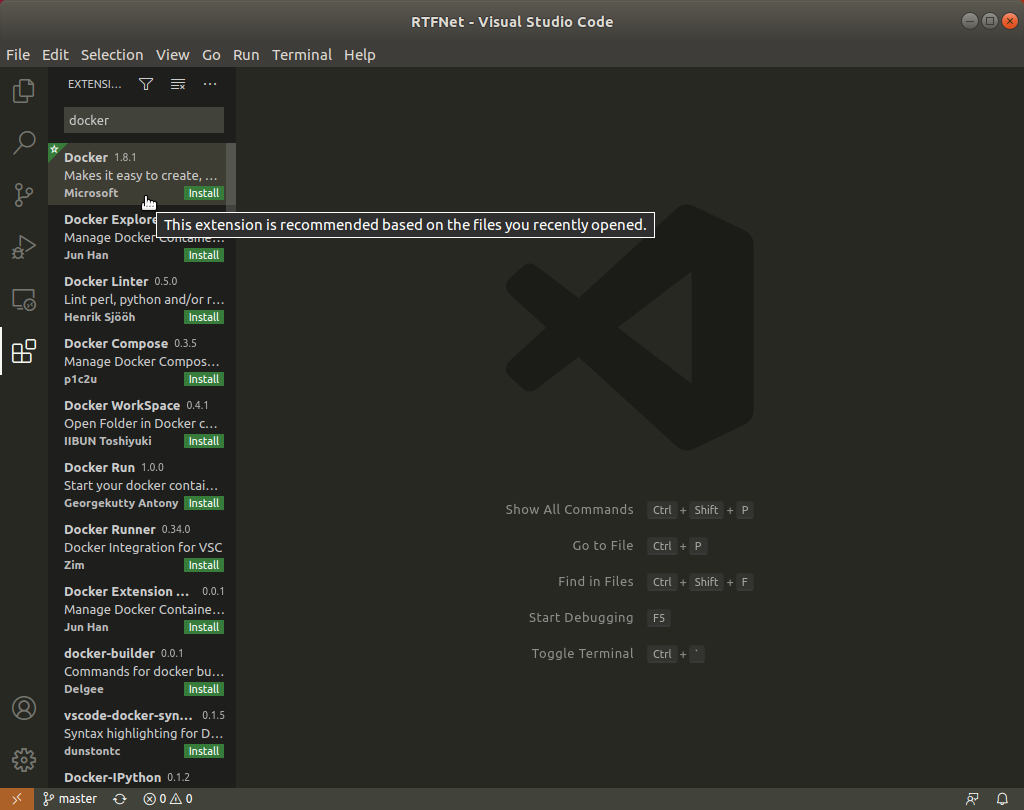
Task: Synchronize changes icon in status bar
Action: 120,799
